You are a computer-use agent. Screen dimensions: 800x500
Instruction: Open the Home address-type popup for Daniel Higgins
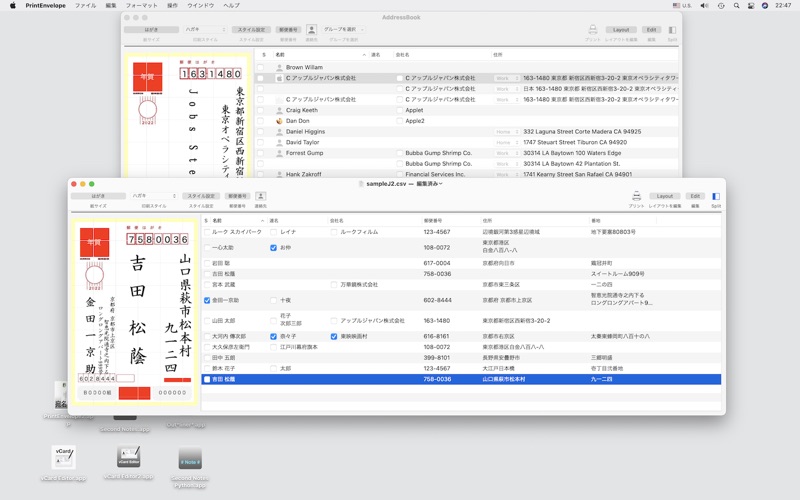coord(507,132)
